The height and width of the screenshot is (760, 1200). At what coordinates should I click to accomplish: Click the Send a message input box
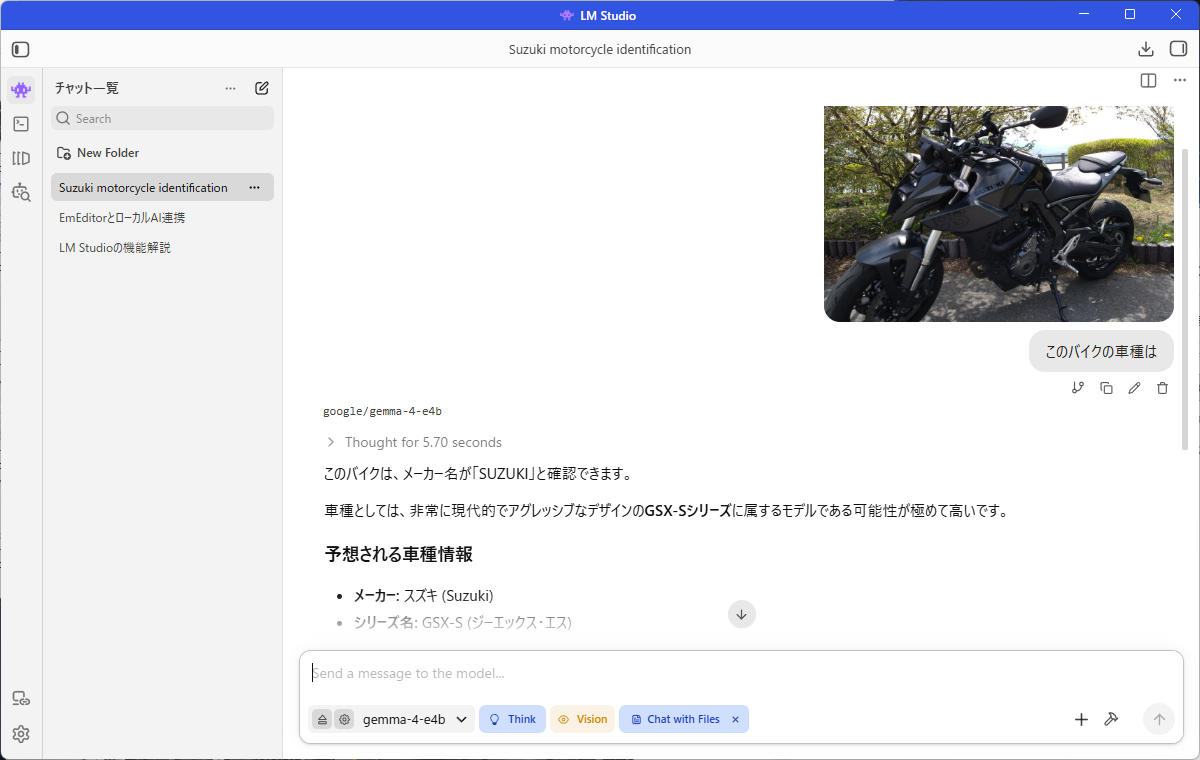tap(741, 674)
